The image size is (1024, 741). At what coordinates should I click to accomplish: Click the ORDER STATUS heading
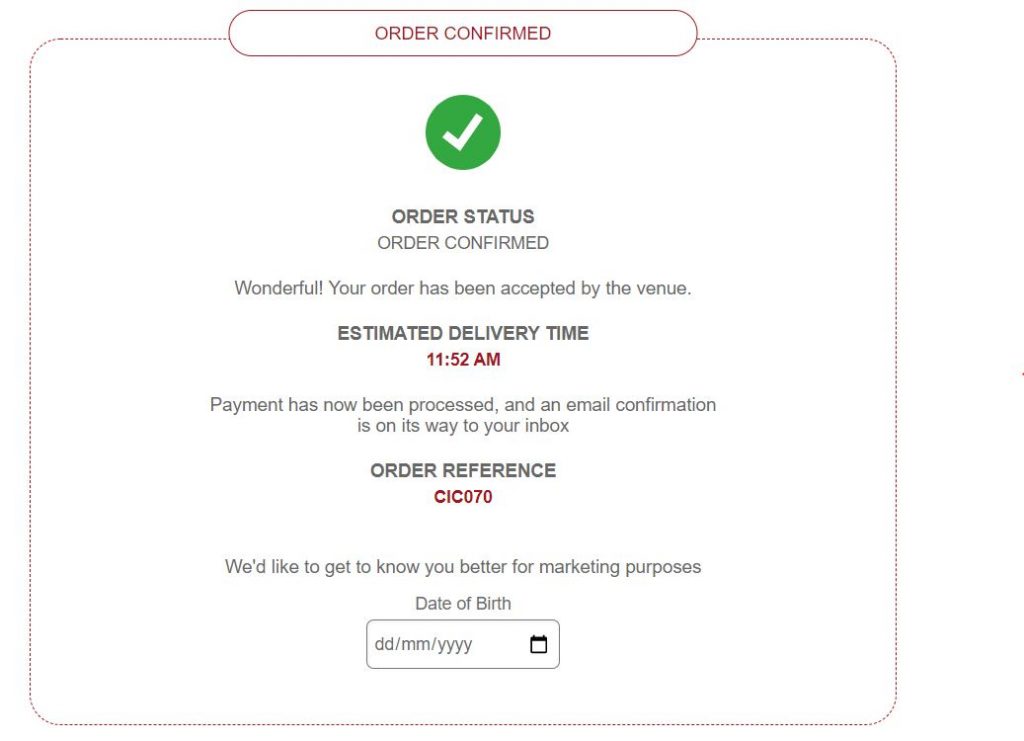pyautogui.click(x=463, y=217)
